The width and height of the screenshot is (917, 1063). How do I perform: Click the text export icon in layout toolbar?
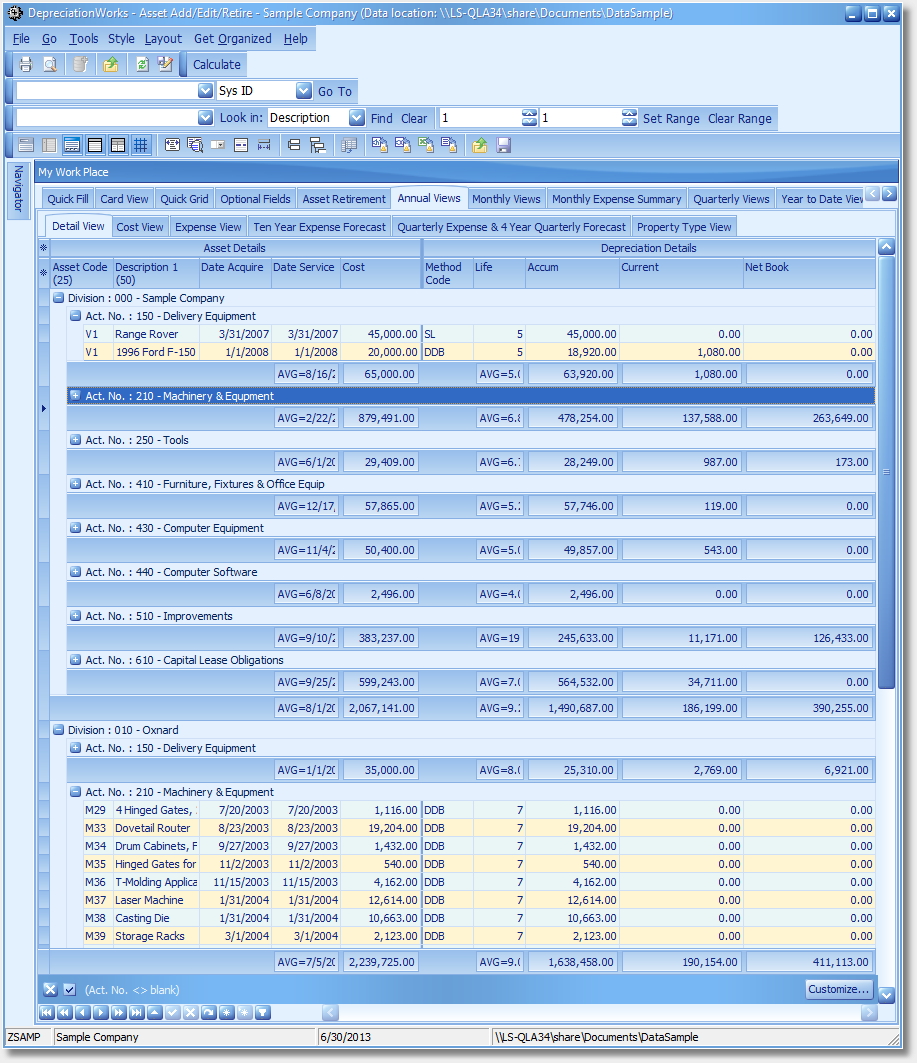click(x=449, y=145)
